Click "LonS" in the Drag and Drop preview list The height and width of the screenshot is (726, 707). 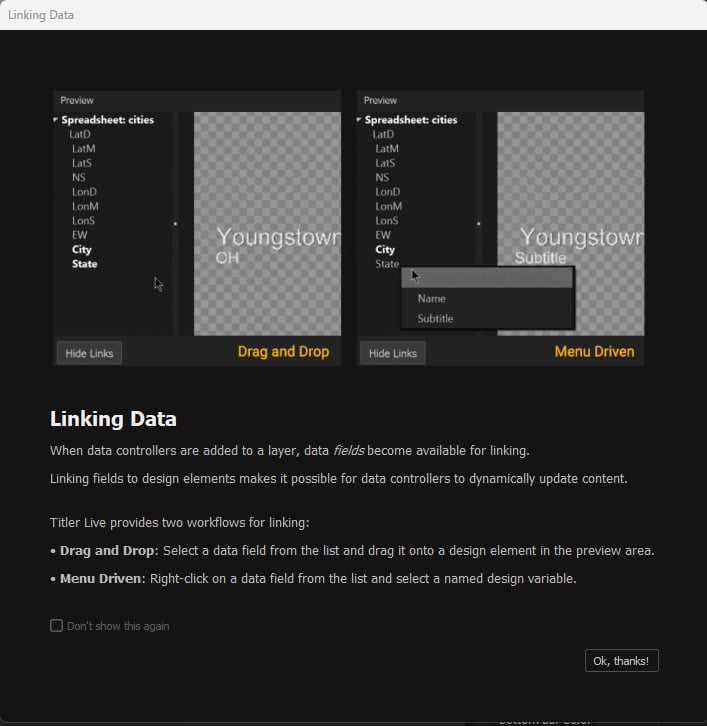(x=83, y=220)
